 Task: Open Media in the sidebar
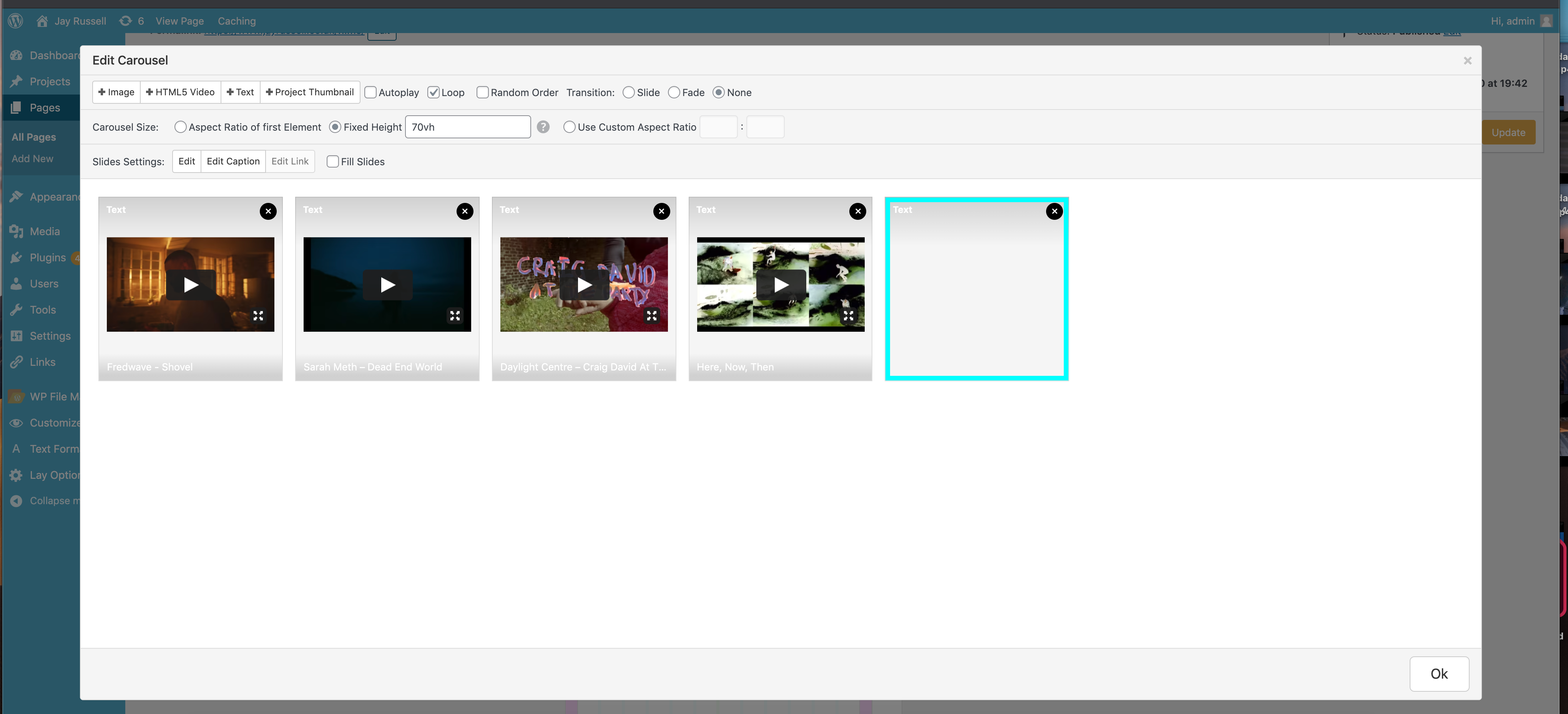tap(45, 231)
